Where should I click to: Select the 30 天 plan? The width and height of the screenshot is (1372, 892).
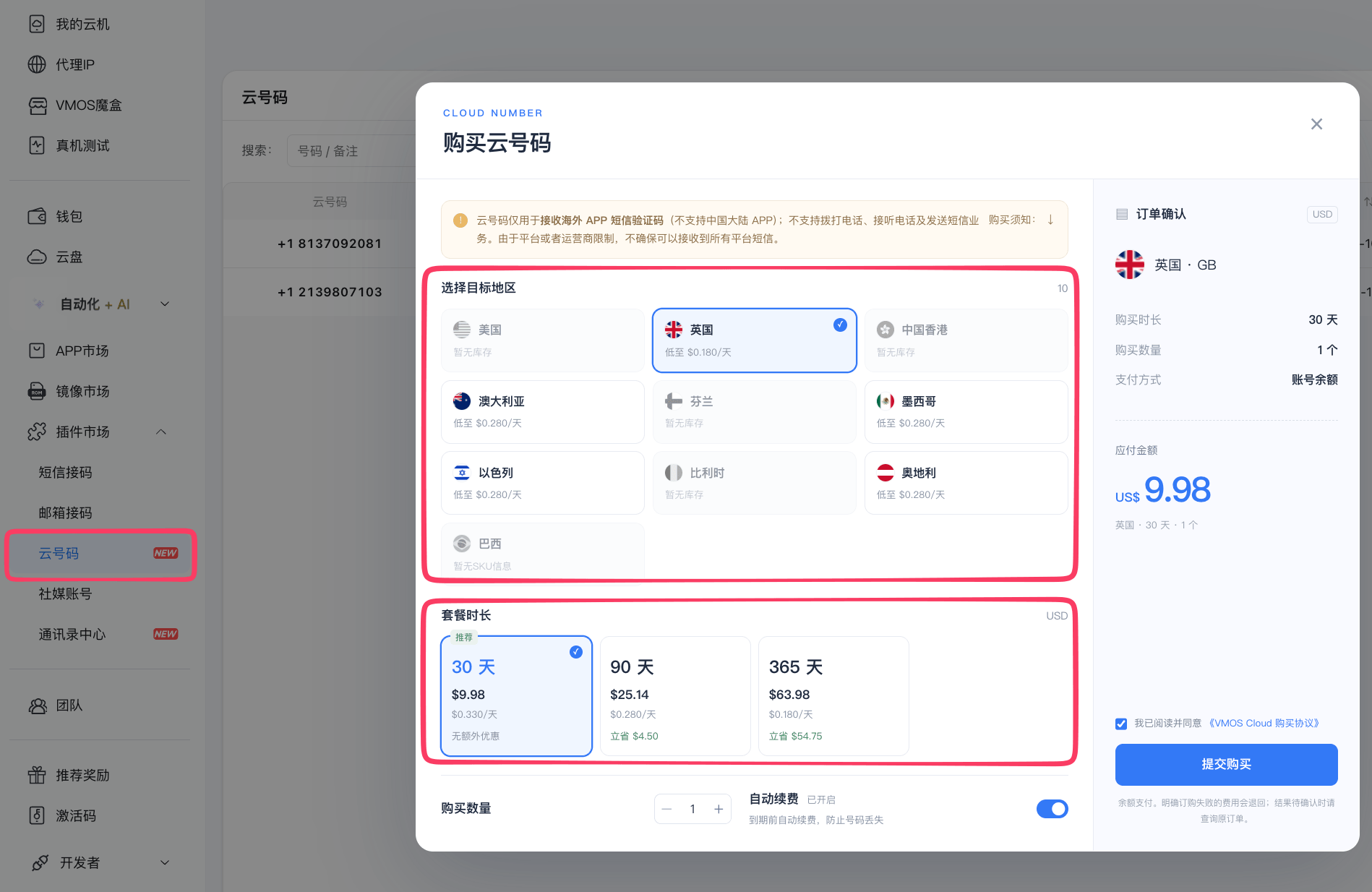[x=516, y=696]
